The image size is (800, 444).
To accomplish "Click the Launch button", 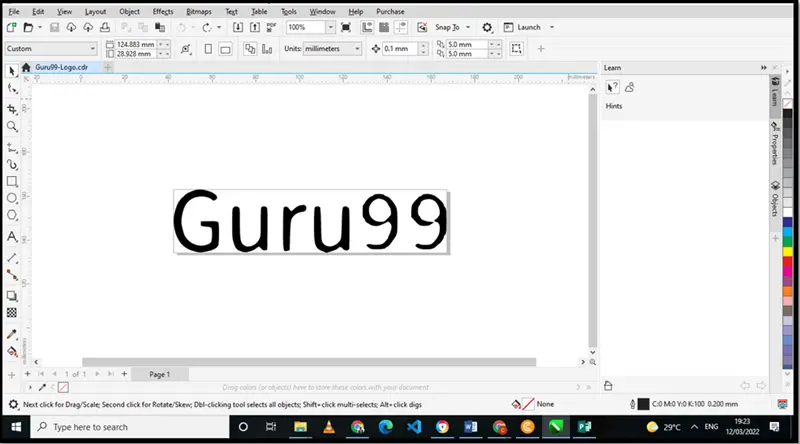I will (522, 28).
